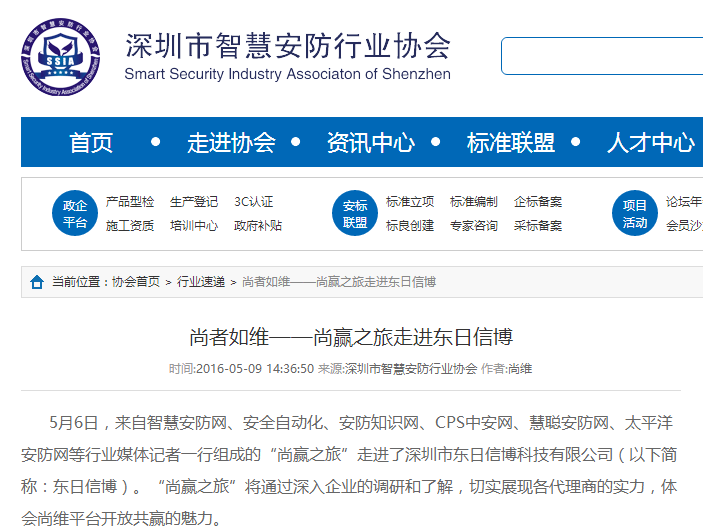
Task: Click the home icon in breadcrumb
Action: 37,282
